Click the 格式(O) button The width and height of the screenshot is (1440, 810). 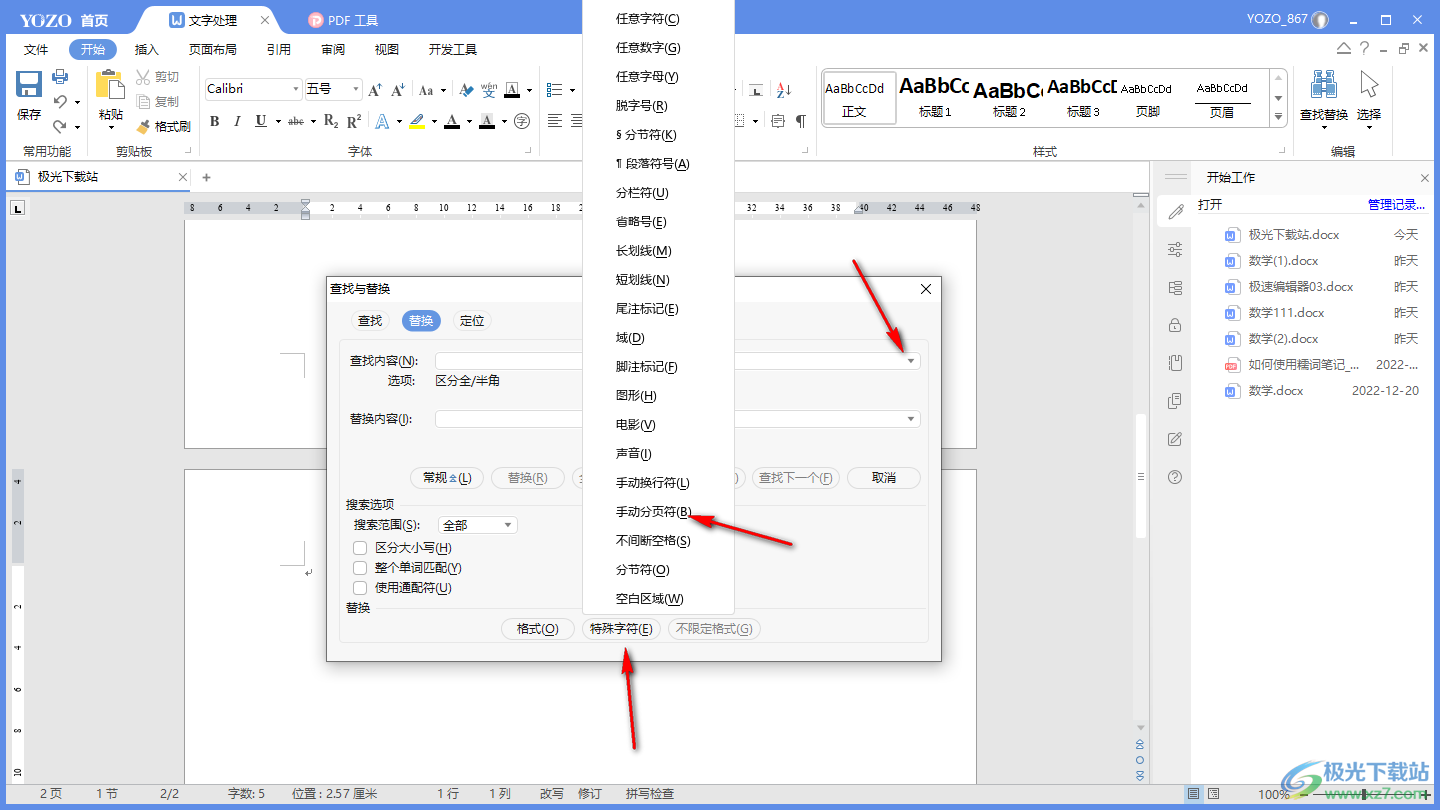(x=538, y=629)
